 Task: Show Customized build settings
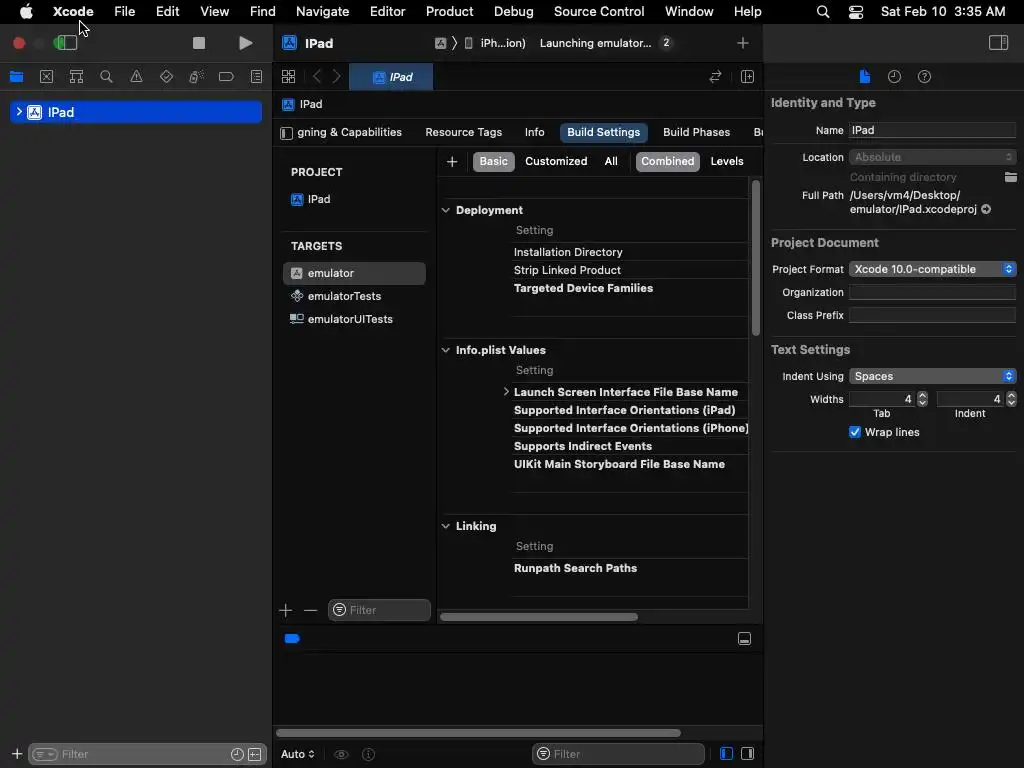pos(556,161)
